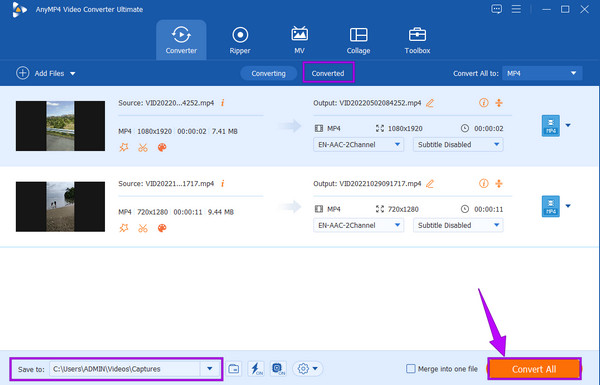
Task: Open EN-AAC-2Channel dropdown for first video
Action: [x=359, y=145]
